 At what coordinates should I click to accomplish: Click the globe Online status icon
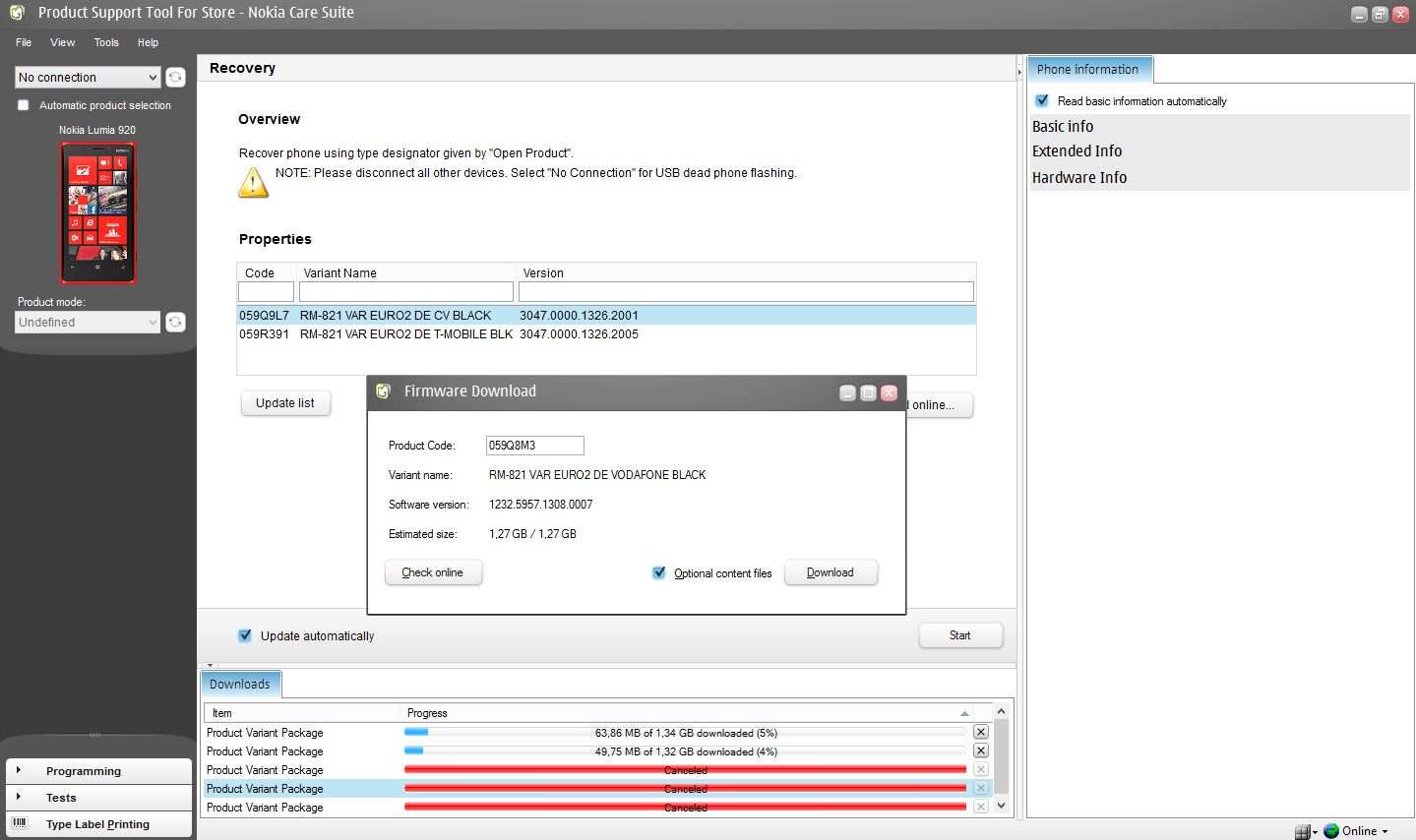pos(1331,830)
